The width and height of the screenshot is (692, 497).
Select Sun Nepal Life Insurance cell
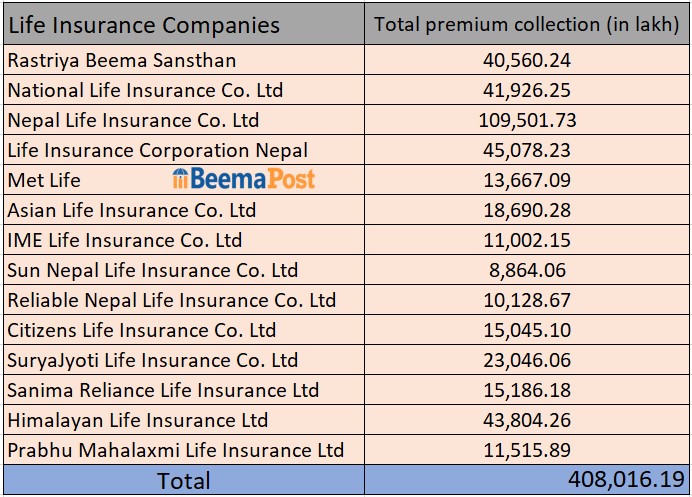tap(153, 270)
